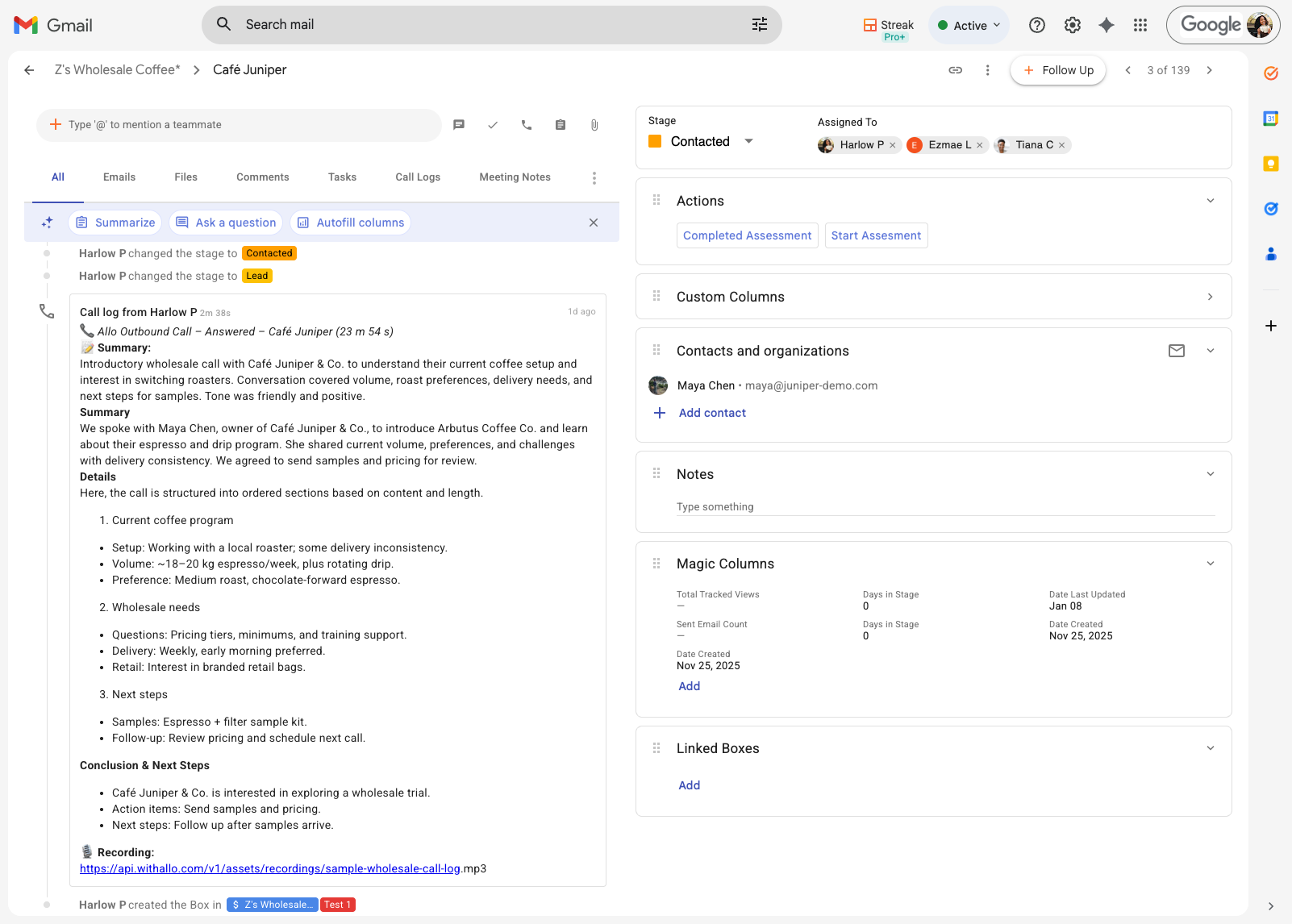Open search filter options icon
The height and width of the screenshot is (924, 1292).
760,25
